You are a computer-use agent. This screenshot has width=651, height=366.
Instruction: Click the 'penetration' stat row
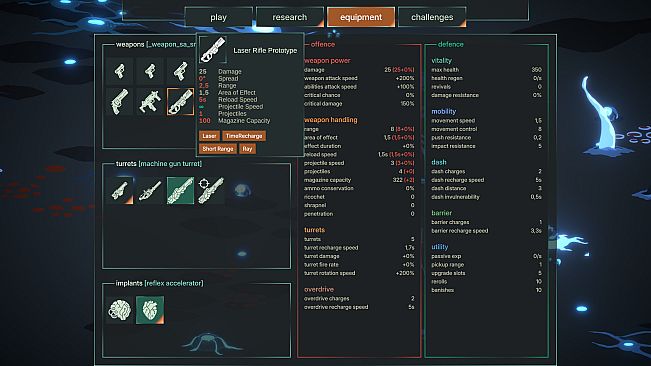(x=359, y=214)
